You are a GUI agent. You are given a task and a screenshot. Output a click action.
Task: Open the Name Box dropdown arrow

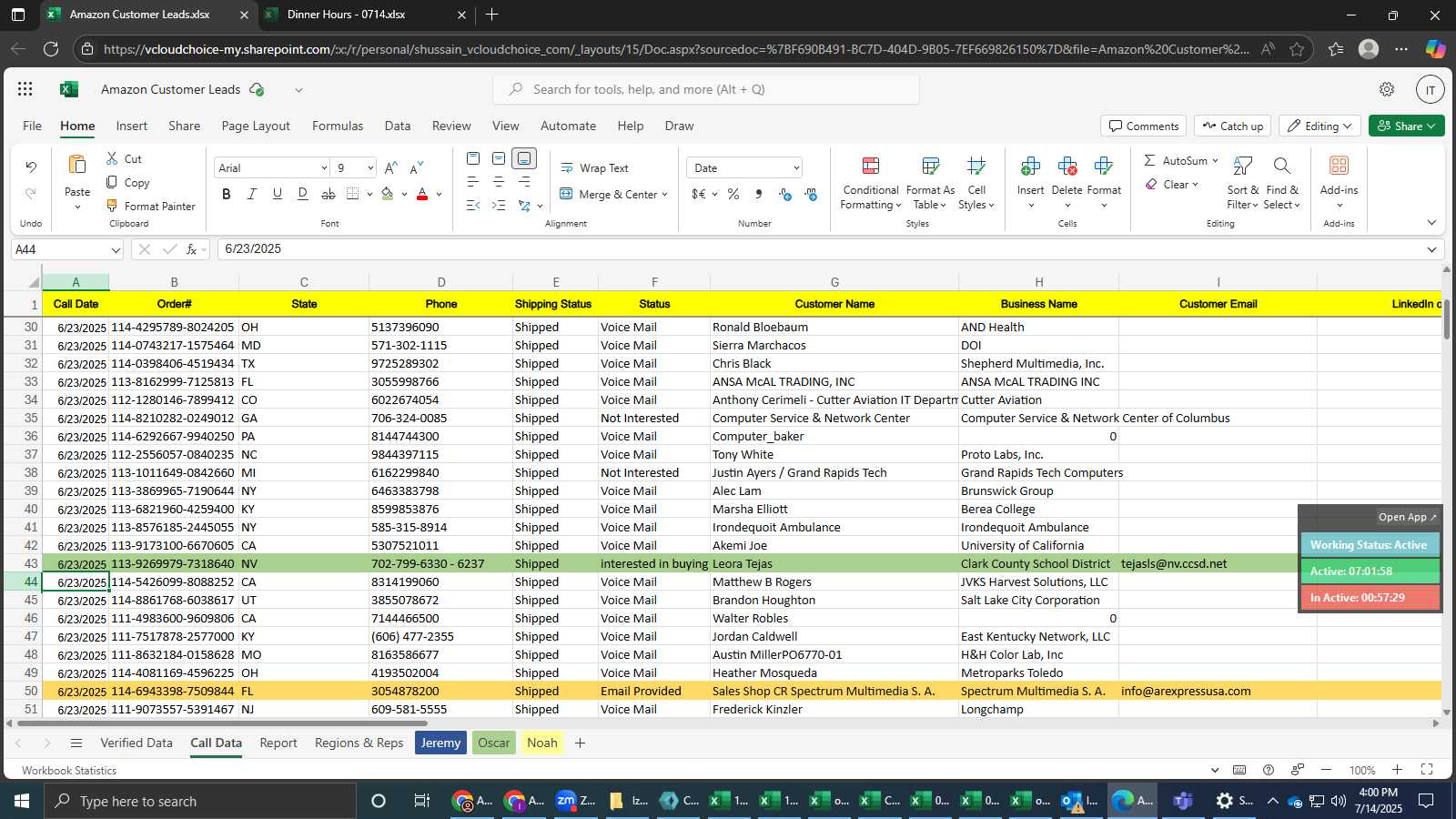tap(116, 250)
